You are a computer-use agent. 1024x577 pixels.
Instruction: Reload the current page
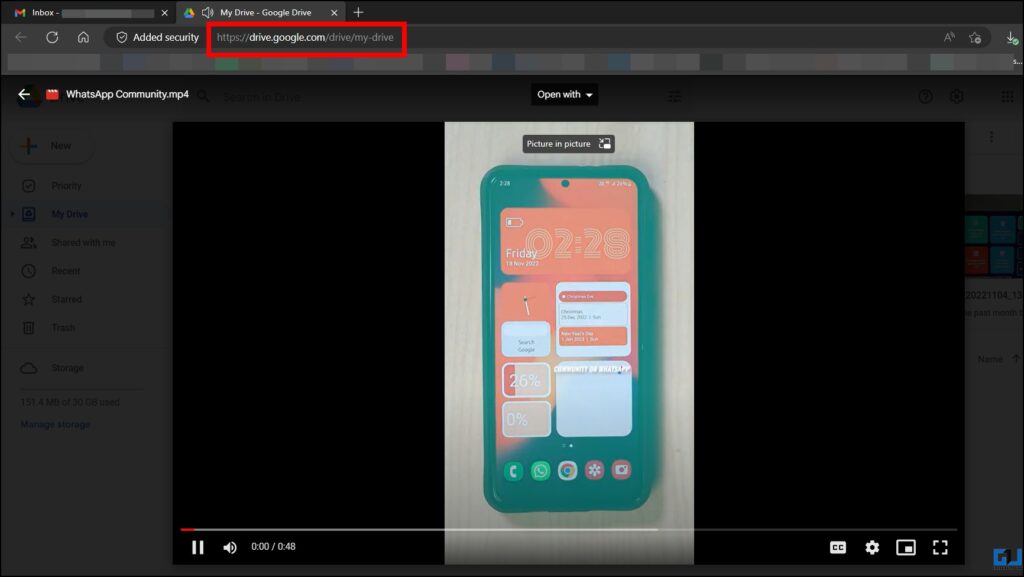pos(52,37)
